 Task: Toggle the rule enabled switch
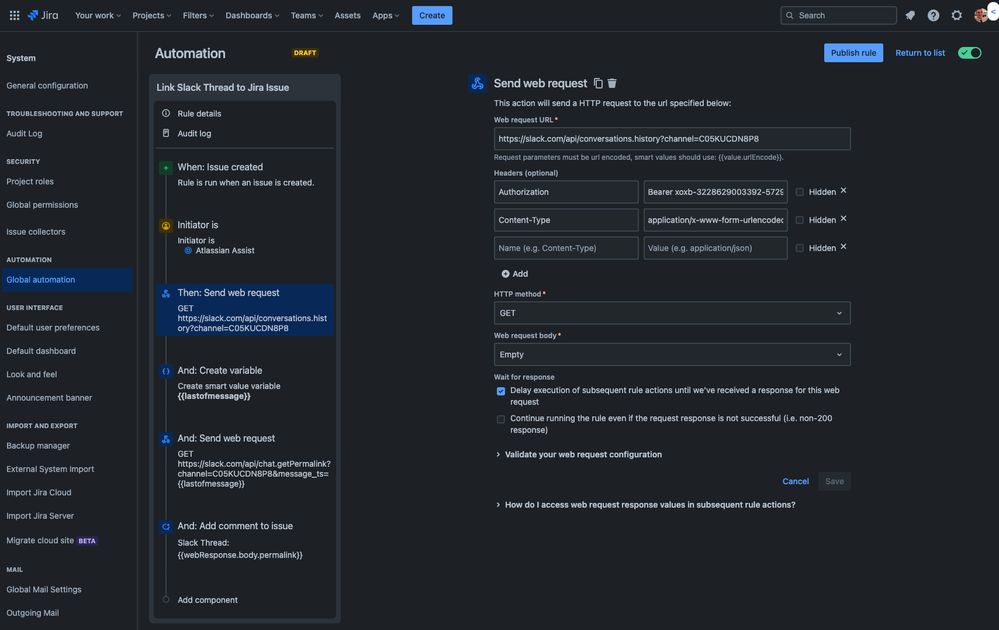tap(970, 53)
